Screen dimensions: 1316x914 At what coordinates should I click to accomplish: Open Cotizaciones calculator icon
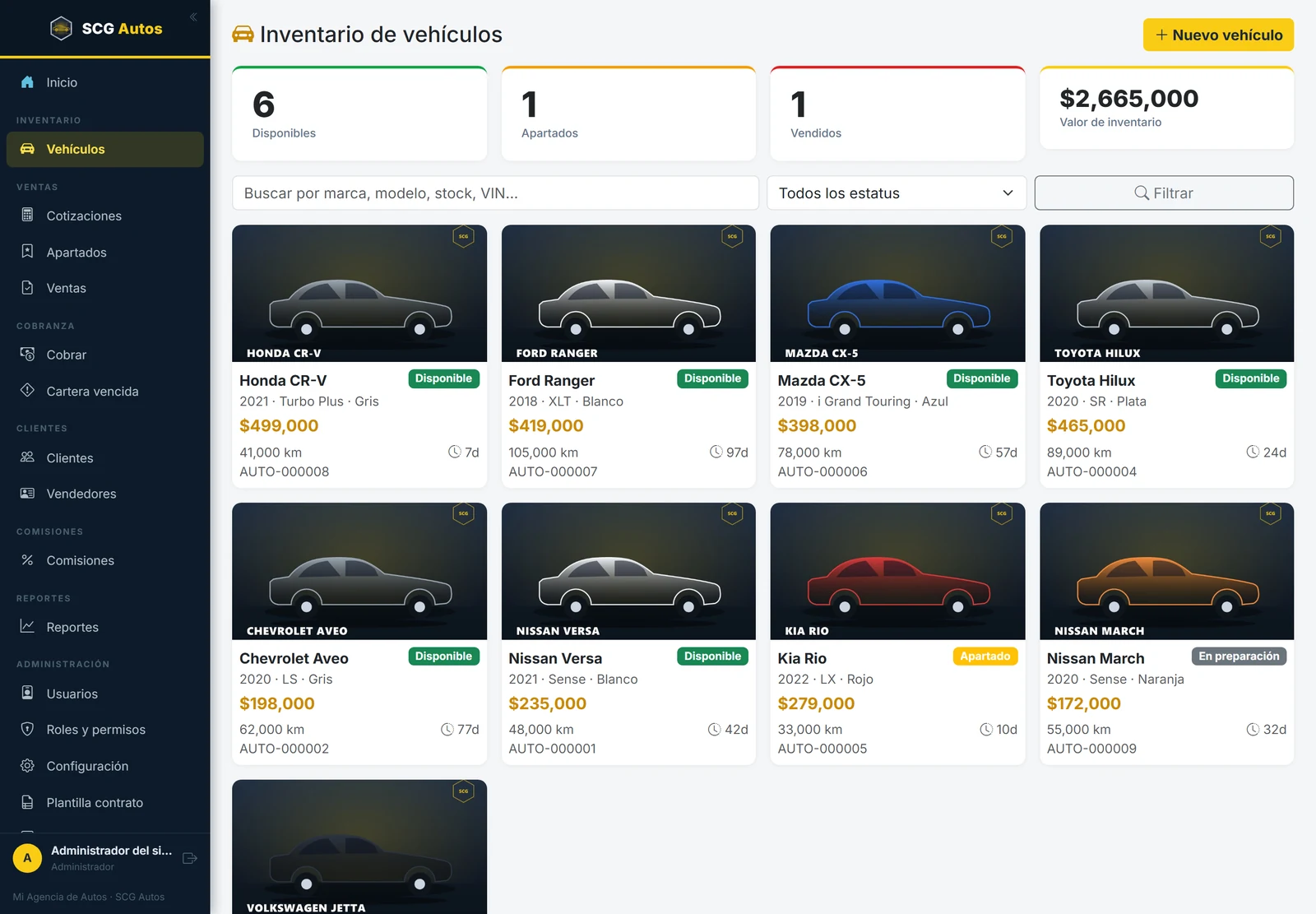(x=27, y=215)
